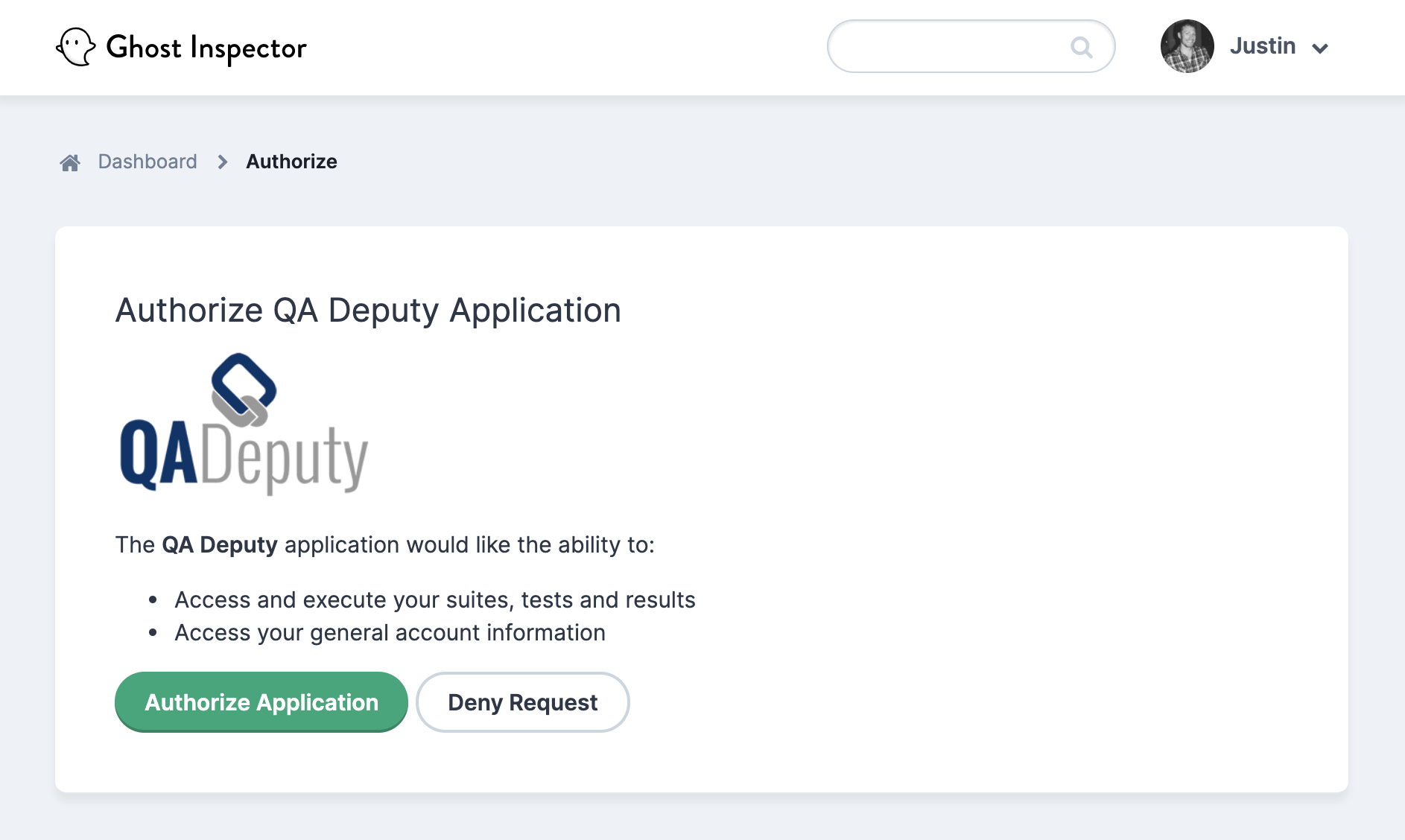This screenshot has height=840, width=1405.
Task: Click the Authorize Application green button
Action: pos(261,702)
